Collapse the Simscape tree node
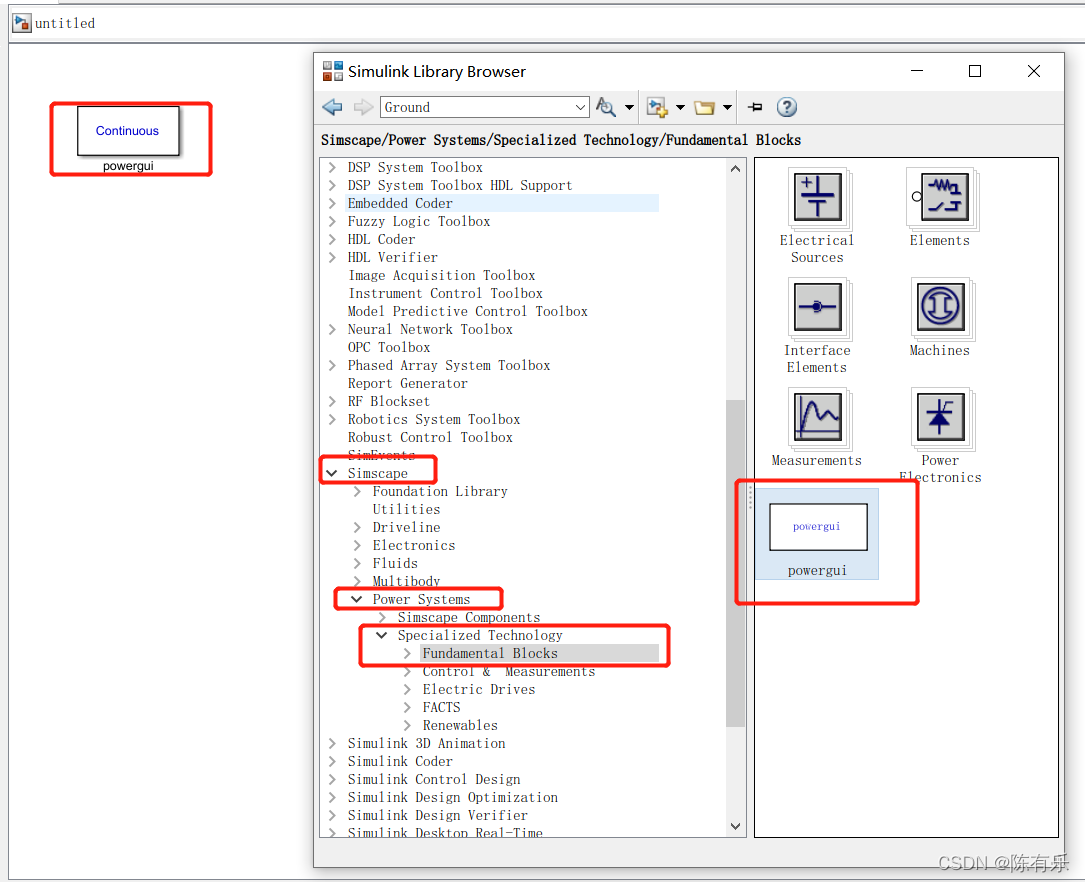Viewport: 1085px width, 882px height. pos(332,473)
